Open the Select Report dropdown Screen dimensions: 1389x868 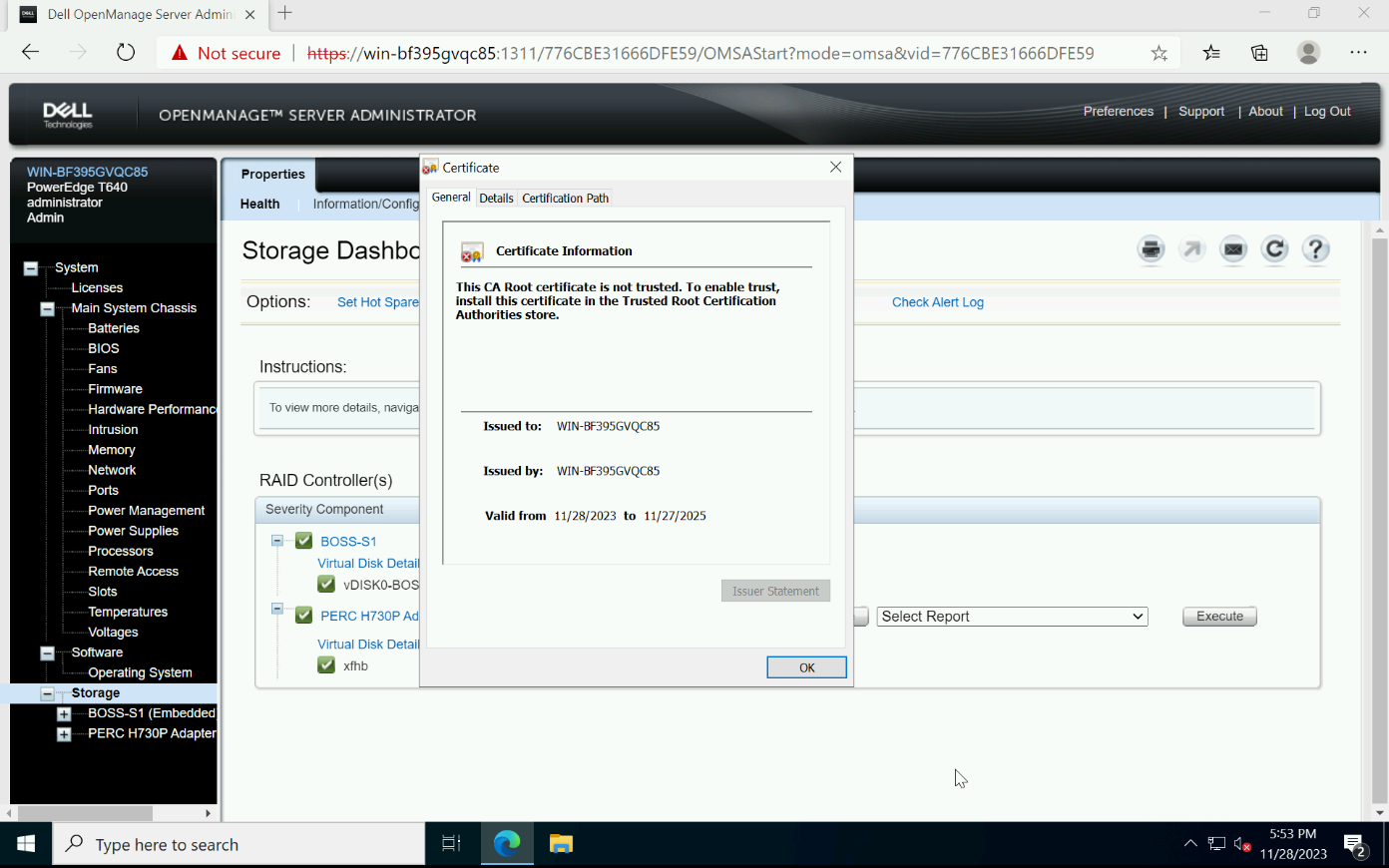(x=1013, y=617)
